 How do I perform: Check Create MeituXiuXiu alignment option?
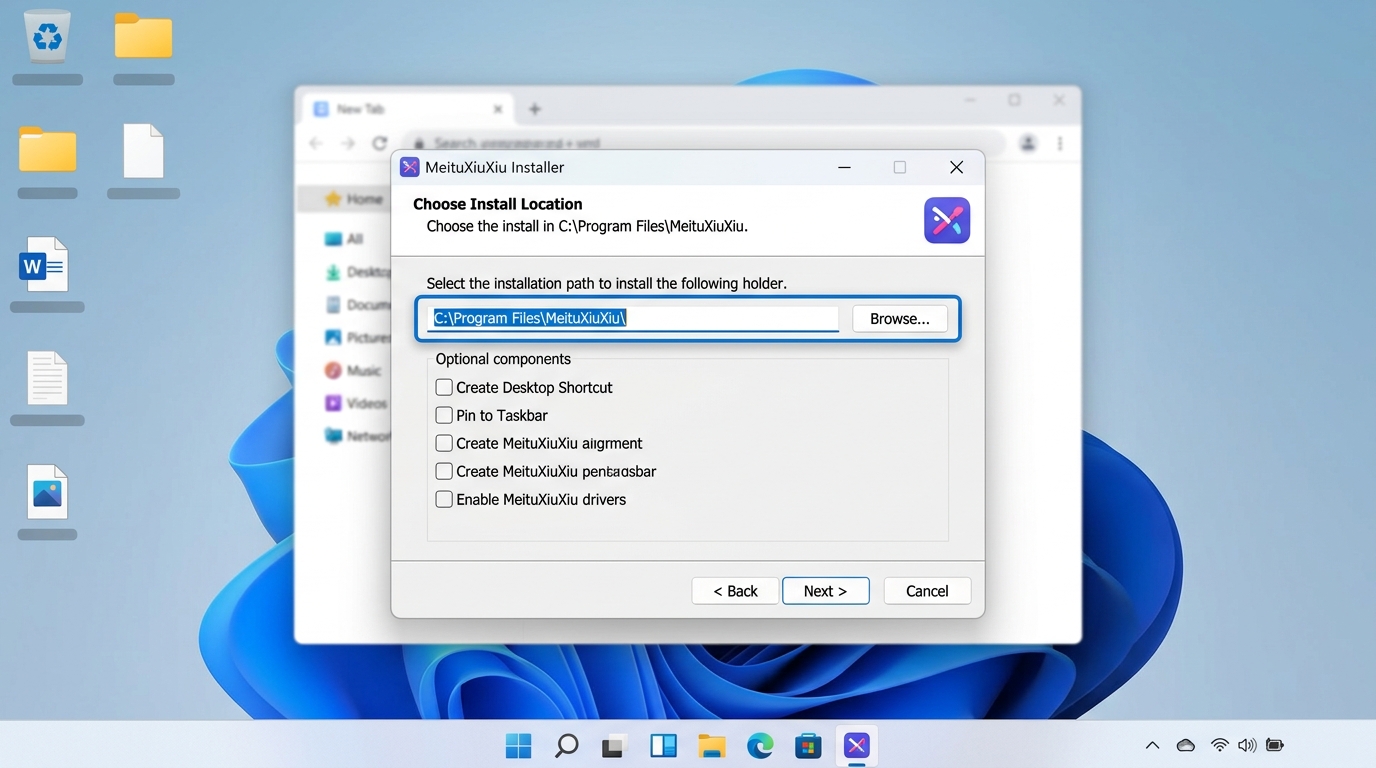(444, 443)
